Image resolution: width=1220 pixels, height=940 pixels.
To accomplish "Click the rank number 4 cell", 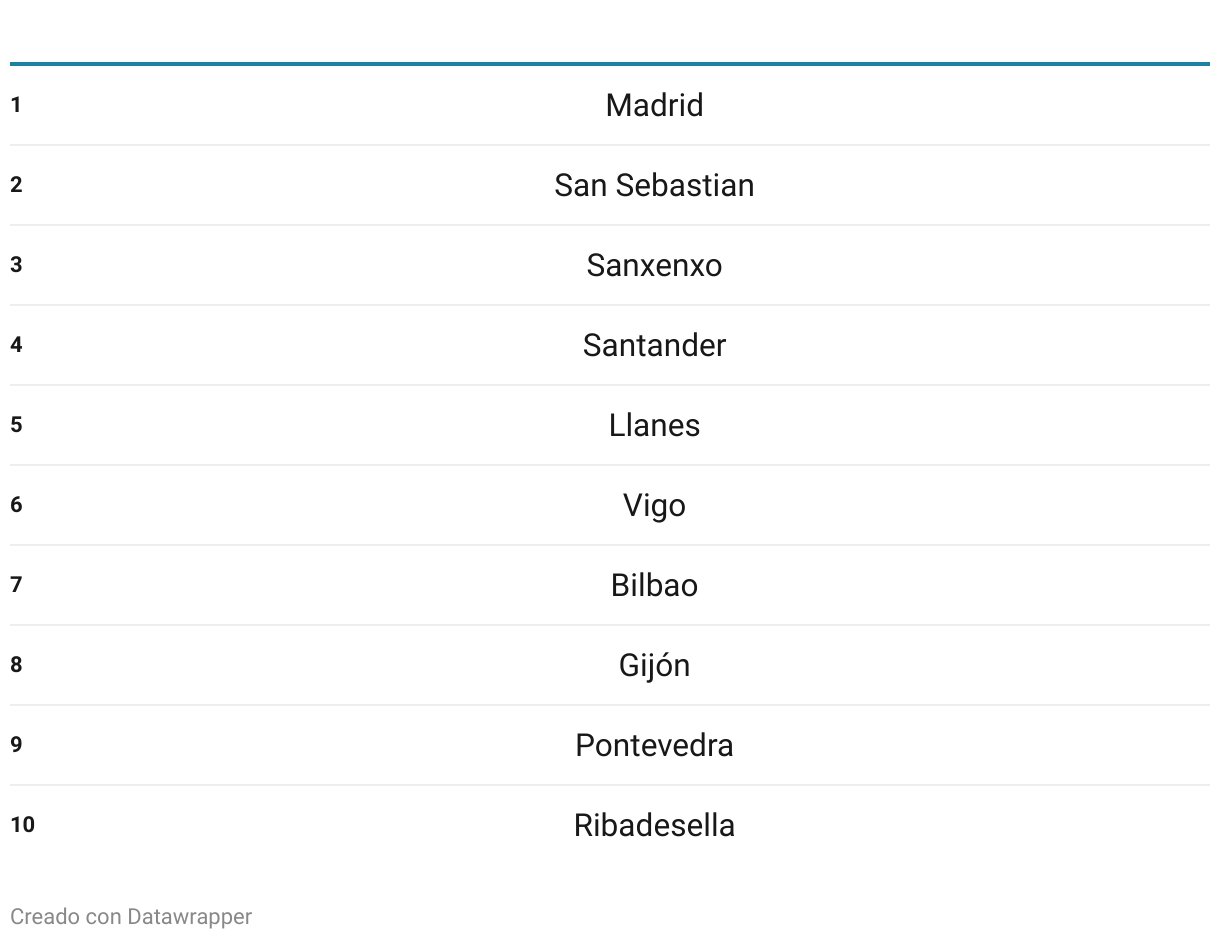I will [x=16, y=345].
